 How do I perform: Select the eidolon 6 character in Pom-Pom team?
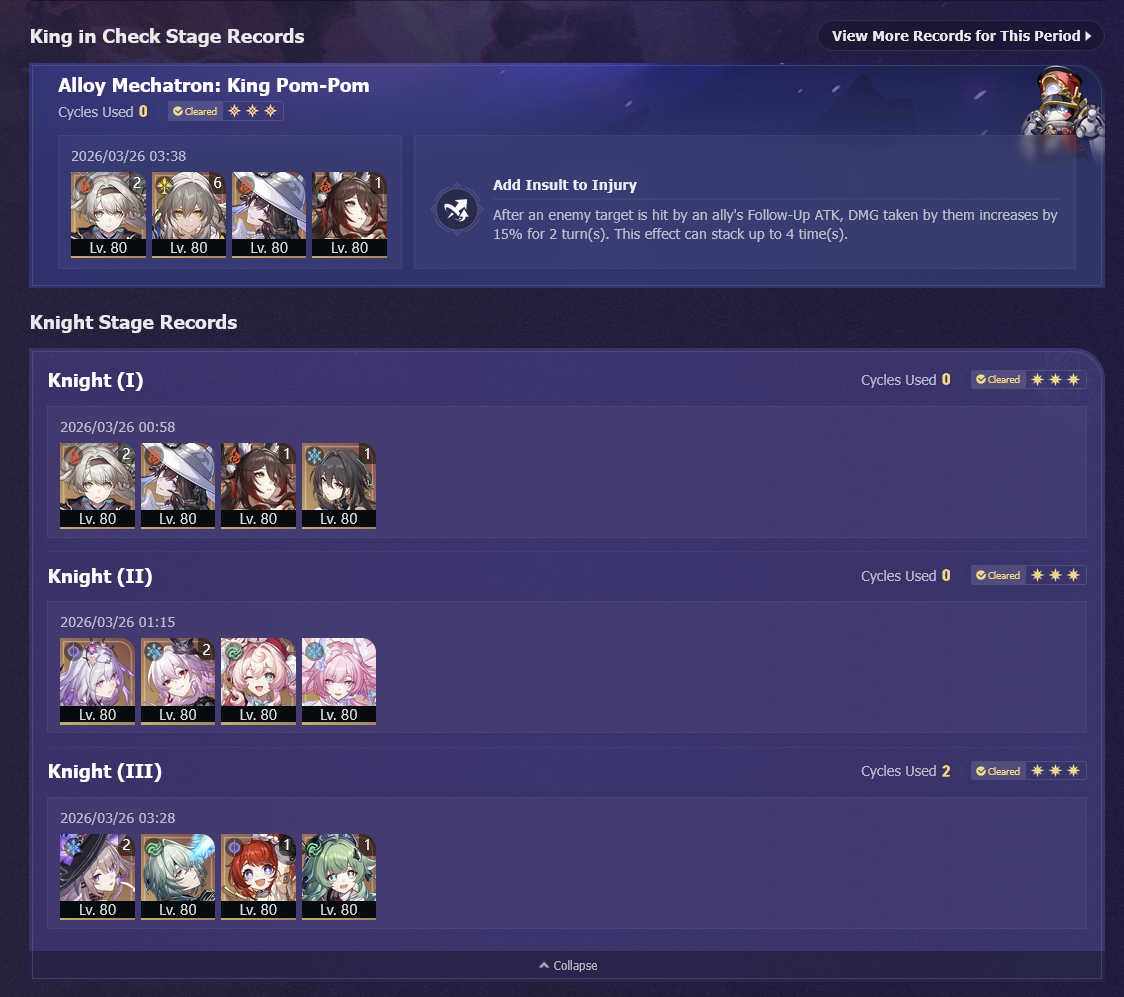(x=189, y=214)
